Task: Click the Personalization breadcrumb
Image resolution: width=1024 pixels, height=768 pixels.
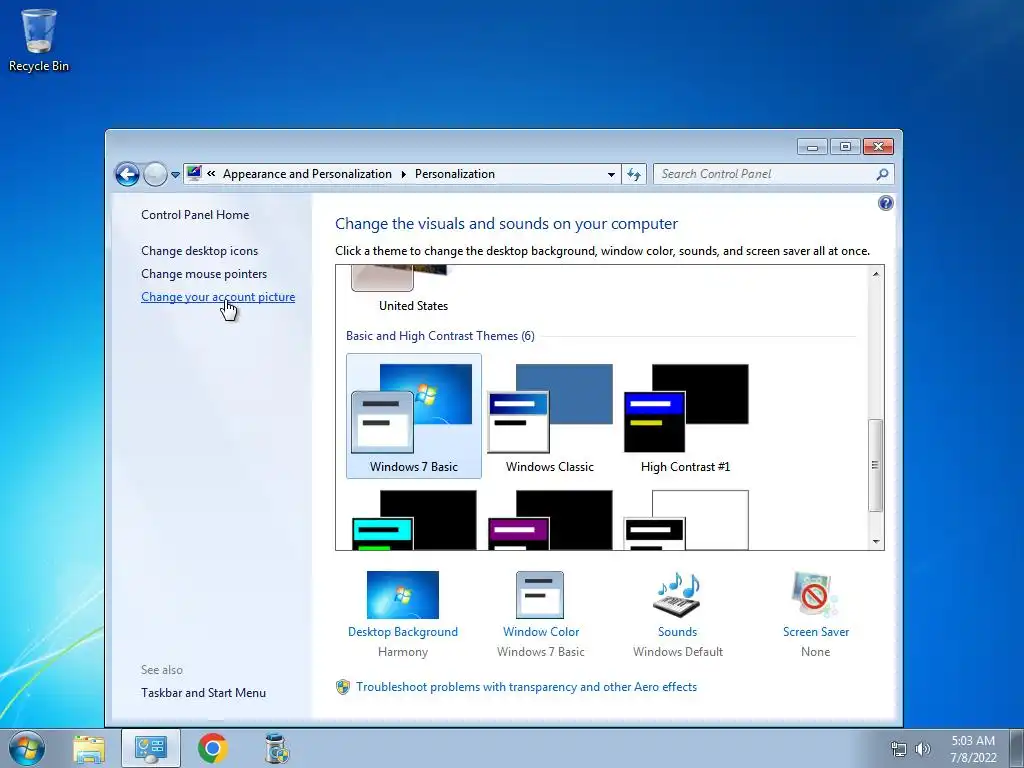Action: [455, 174]
